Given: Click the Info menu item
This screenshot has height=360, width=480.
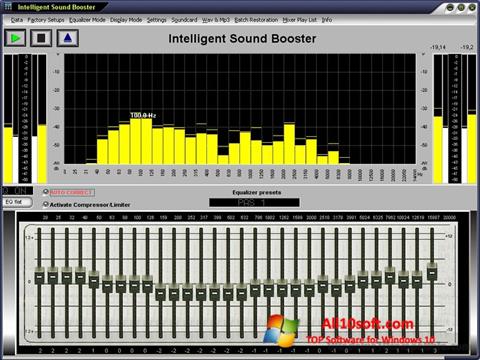Looking at the screenshot, I should [327, 20].
